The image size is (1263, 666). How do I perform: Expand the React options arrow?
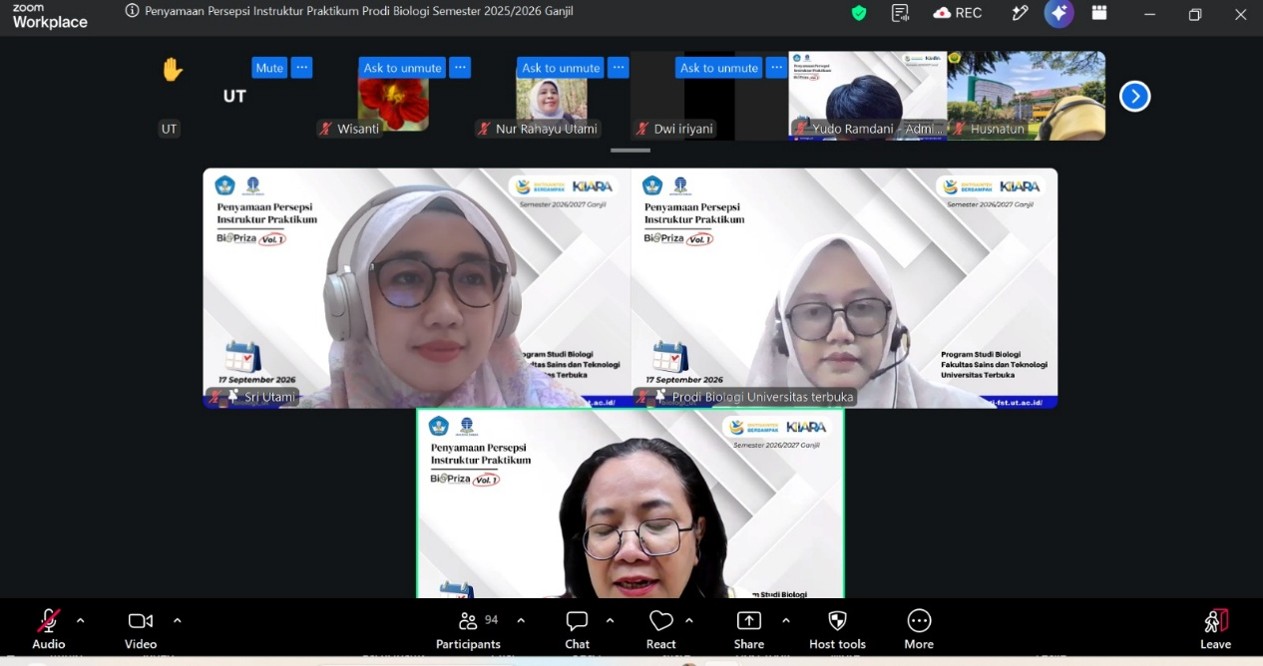689,621
